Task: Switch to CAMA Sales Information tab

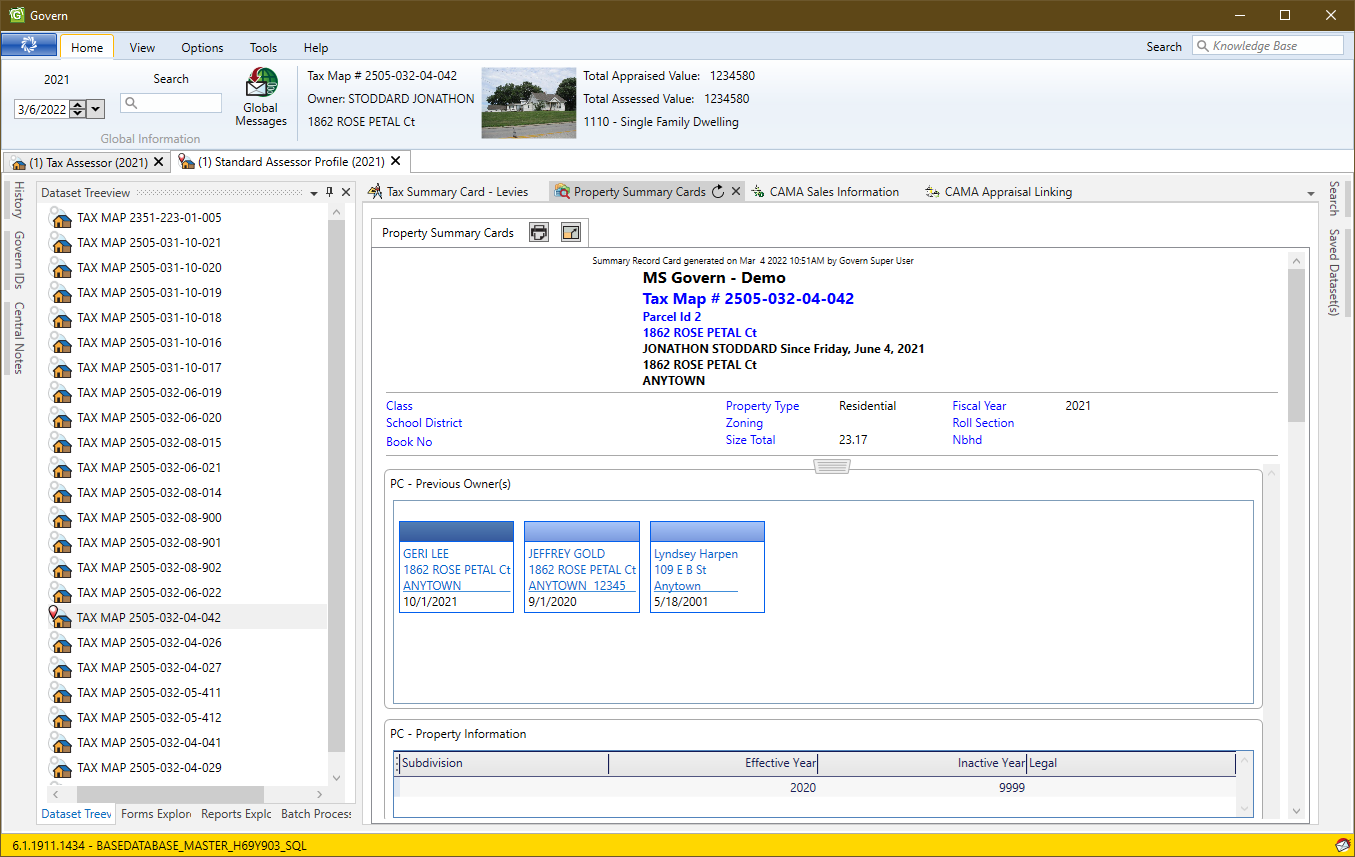Action: coord(833,192)
